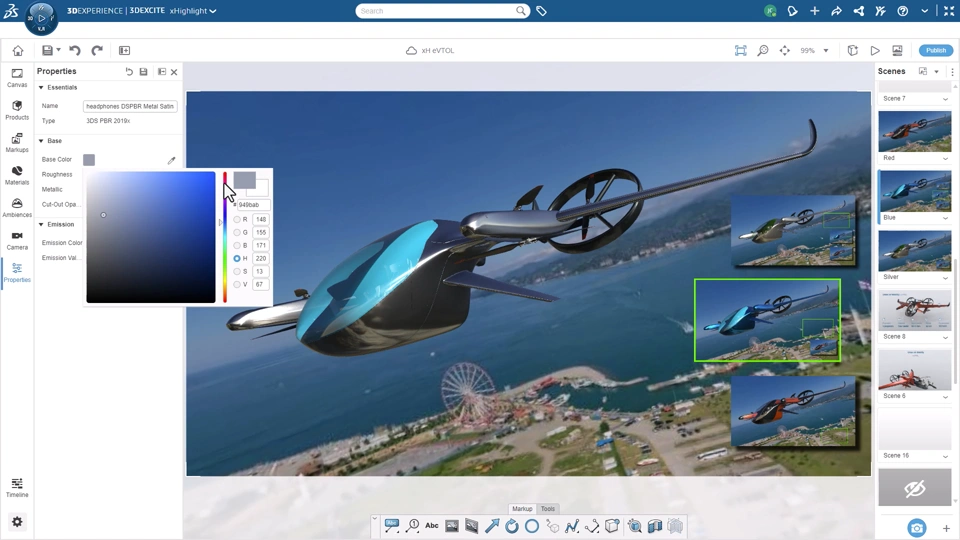Select the numbered magnifier markup tool
This screenshot has height=540, width=960.
(x=413, y=525)
